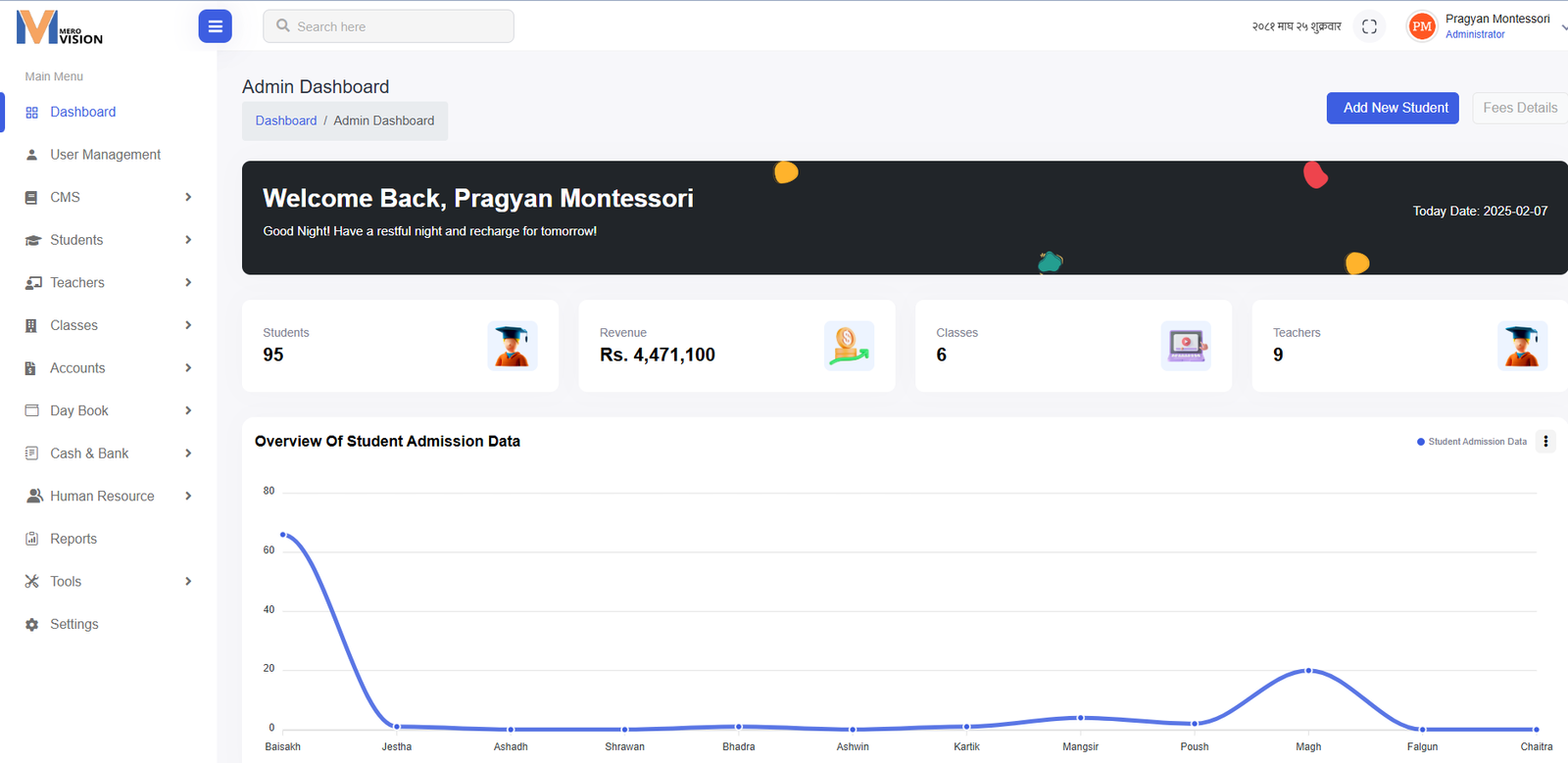Open User Management in sidebar
Viewport: 1568px width, 763px height.
tap(105, 155)
